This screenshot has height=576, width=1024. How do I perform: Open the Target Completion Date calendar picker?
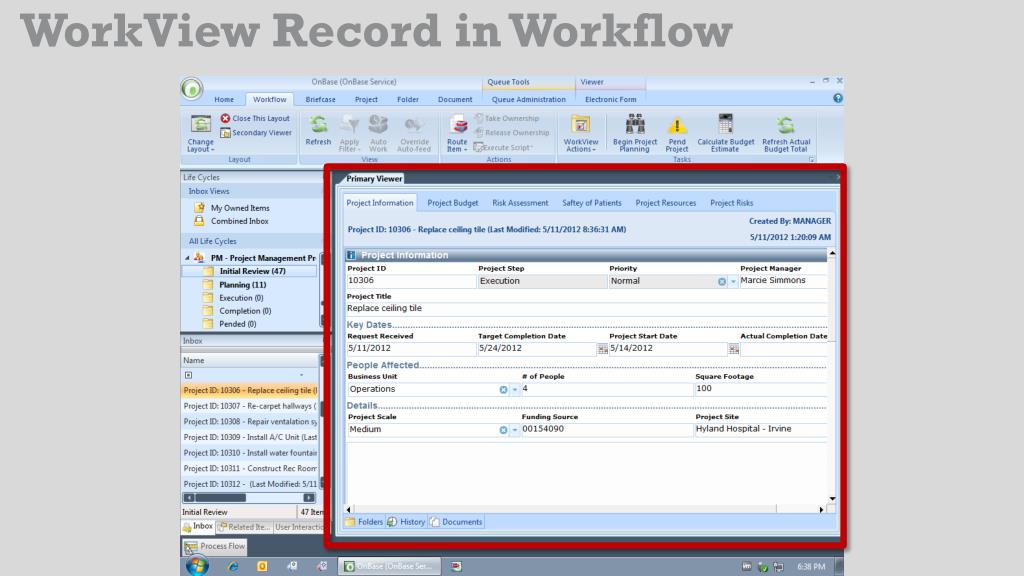602,349
